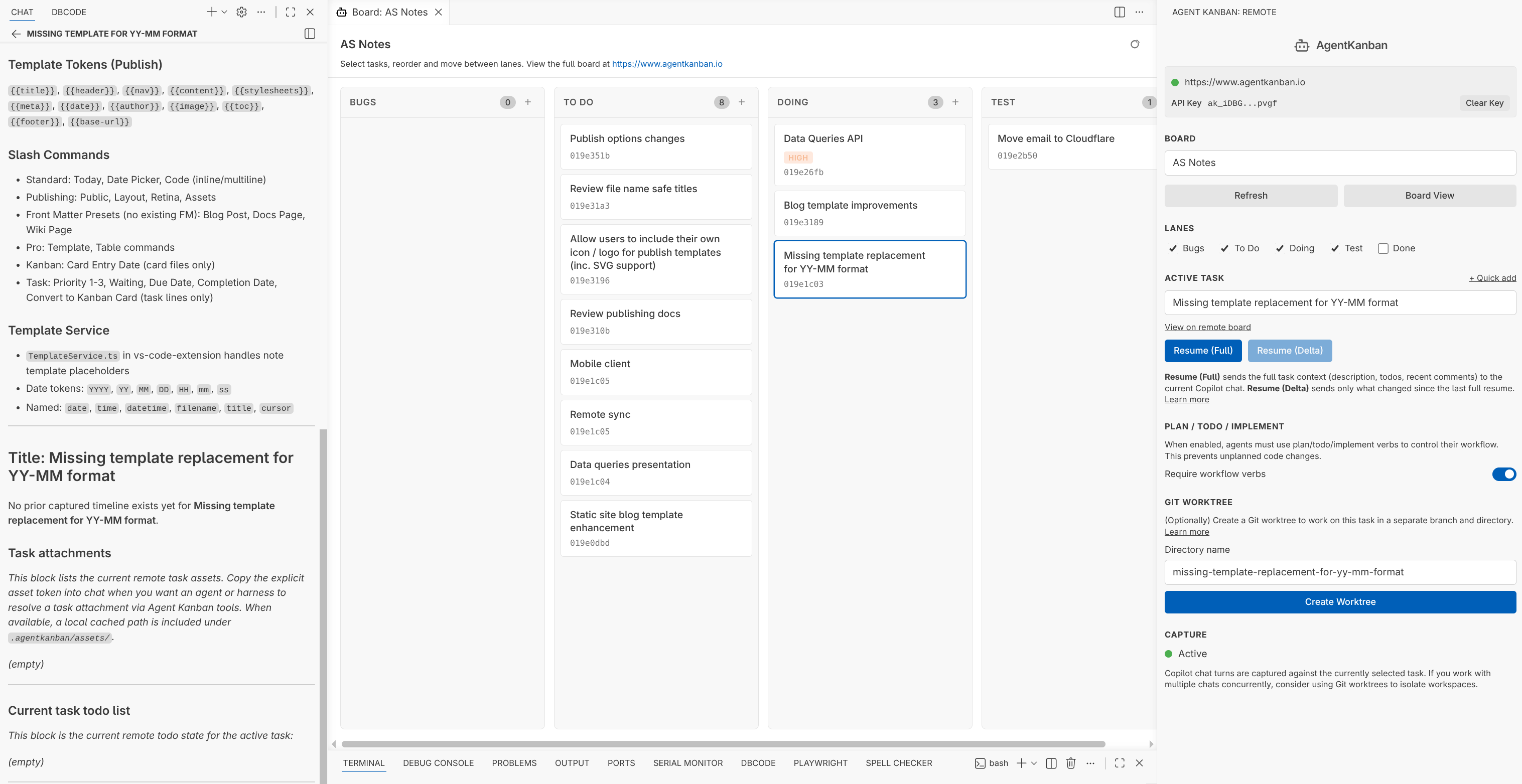The image size is (1522, 784).
Task: Open Data Queries API card
Action: point(870,155)
